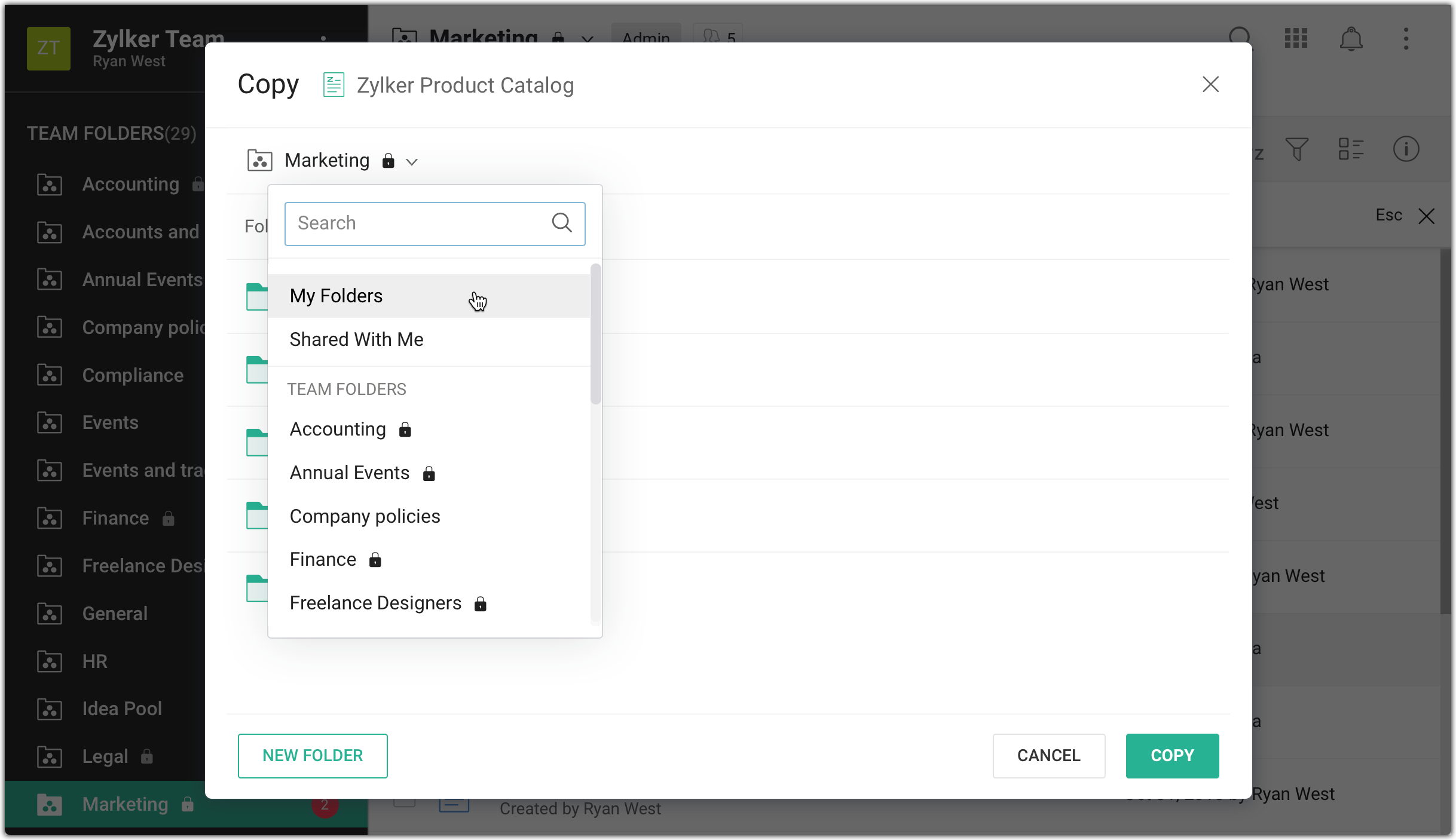Click the search magnifier icon in dropdown

tap(561, 223)
